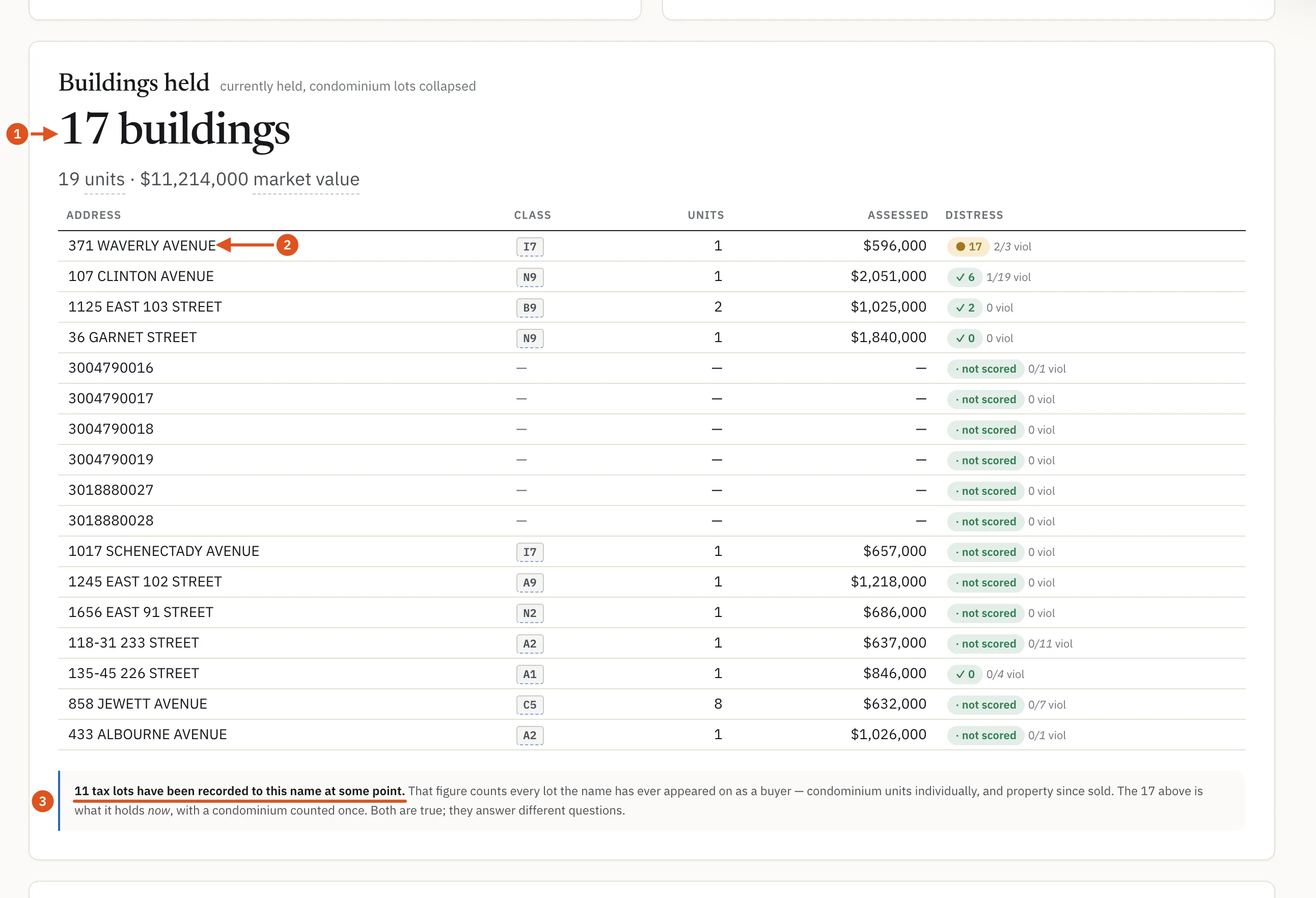Viewport: 1316px width, 898px height.
Task: Click the N9 class badge for Clinton Avenue
Action: click(x=530, y=277)
